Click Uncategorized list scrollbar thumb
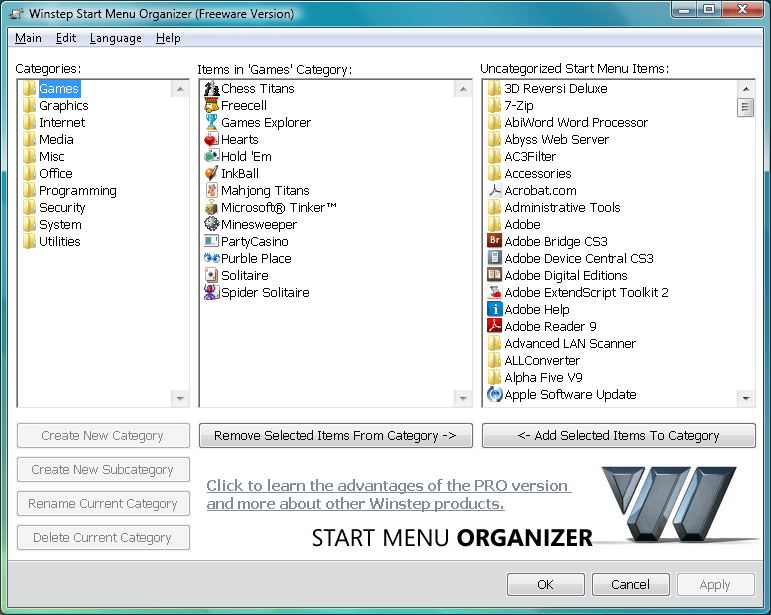Screen dimensions: 771x615 pos(746,108)
